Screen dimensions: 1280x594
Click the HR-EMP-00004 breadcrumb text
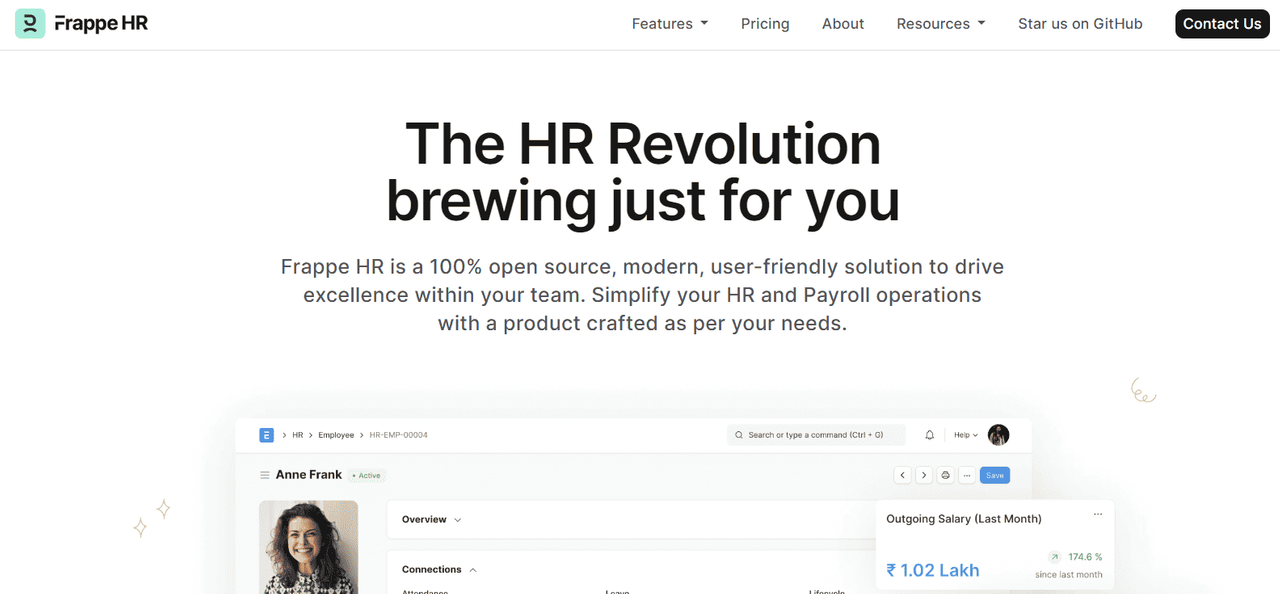tap(398, 435)
